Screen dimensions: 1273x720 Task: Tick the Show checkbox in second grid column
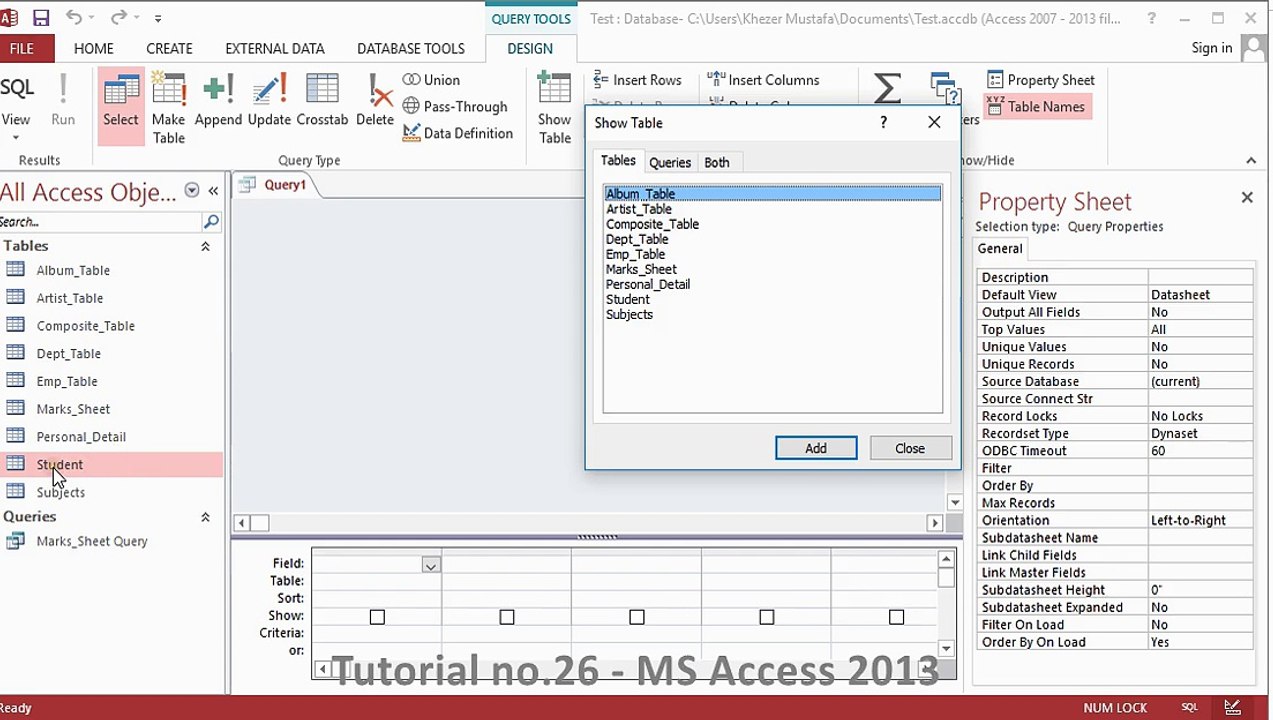[x=507, y=617]
